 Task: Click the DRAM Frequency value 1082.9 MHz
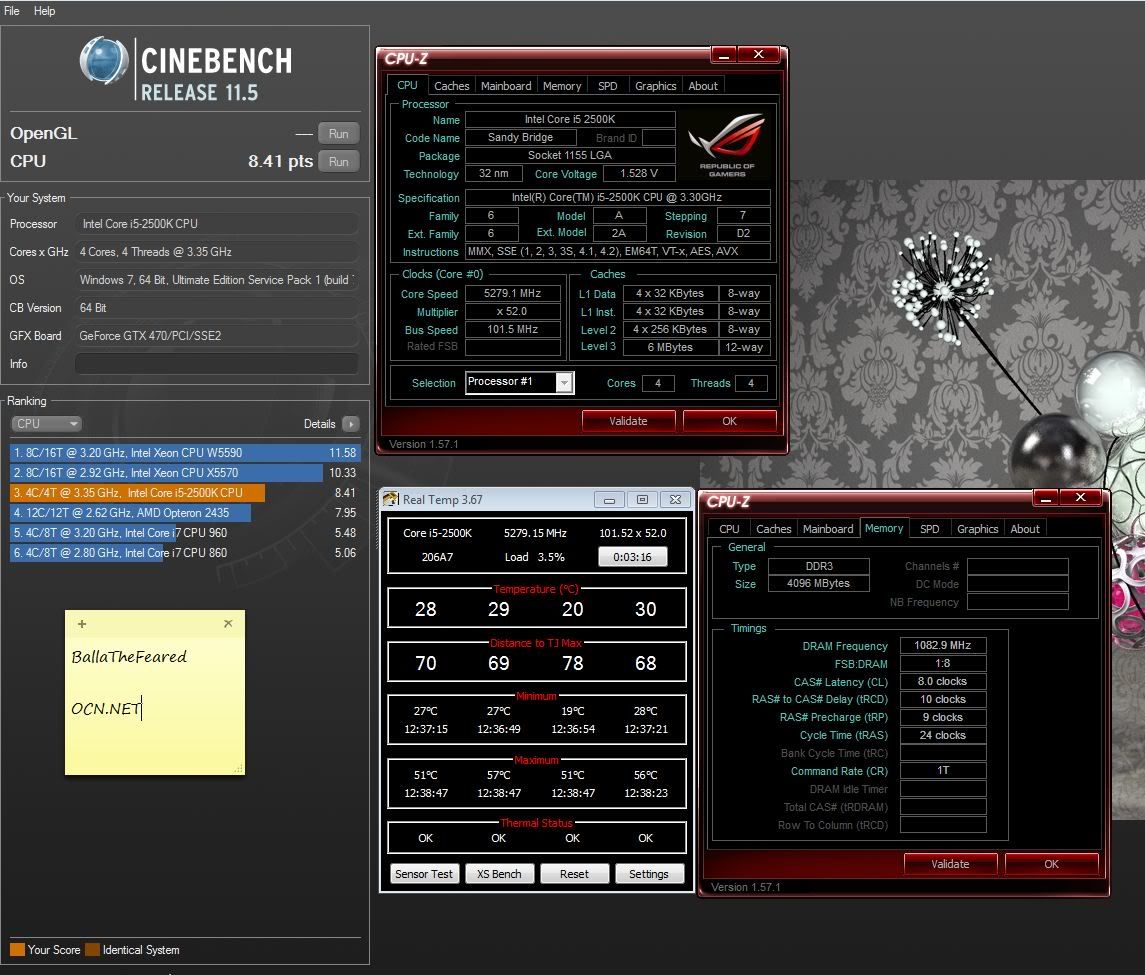(943, 646)
